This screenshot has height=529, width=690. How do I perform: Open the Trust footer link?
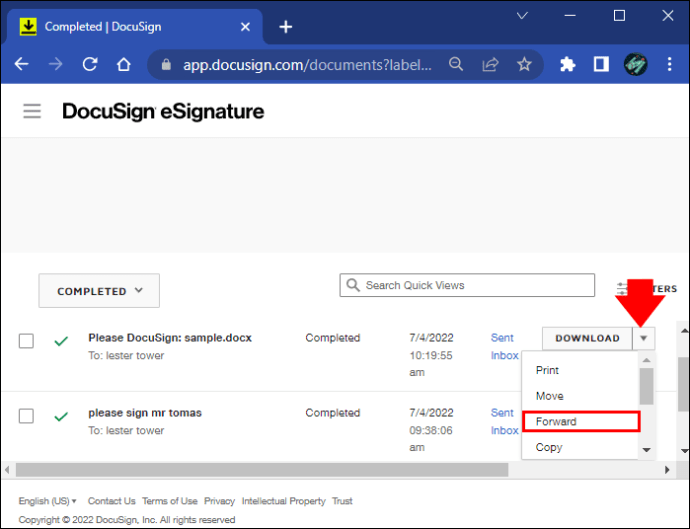(x=342, y=501)
